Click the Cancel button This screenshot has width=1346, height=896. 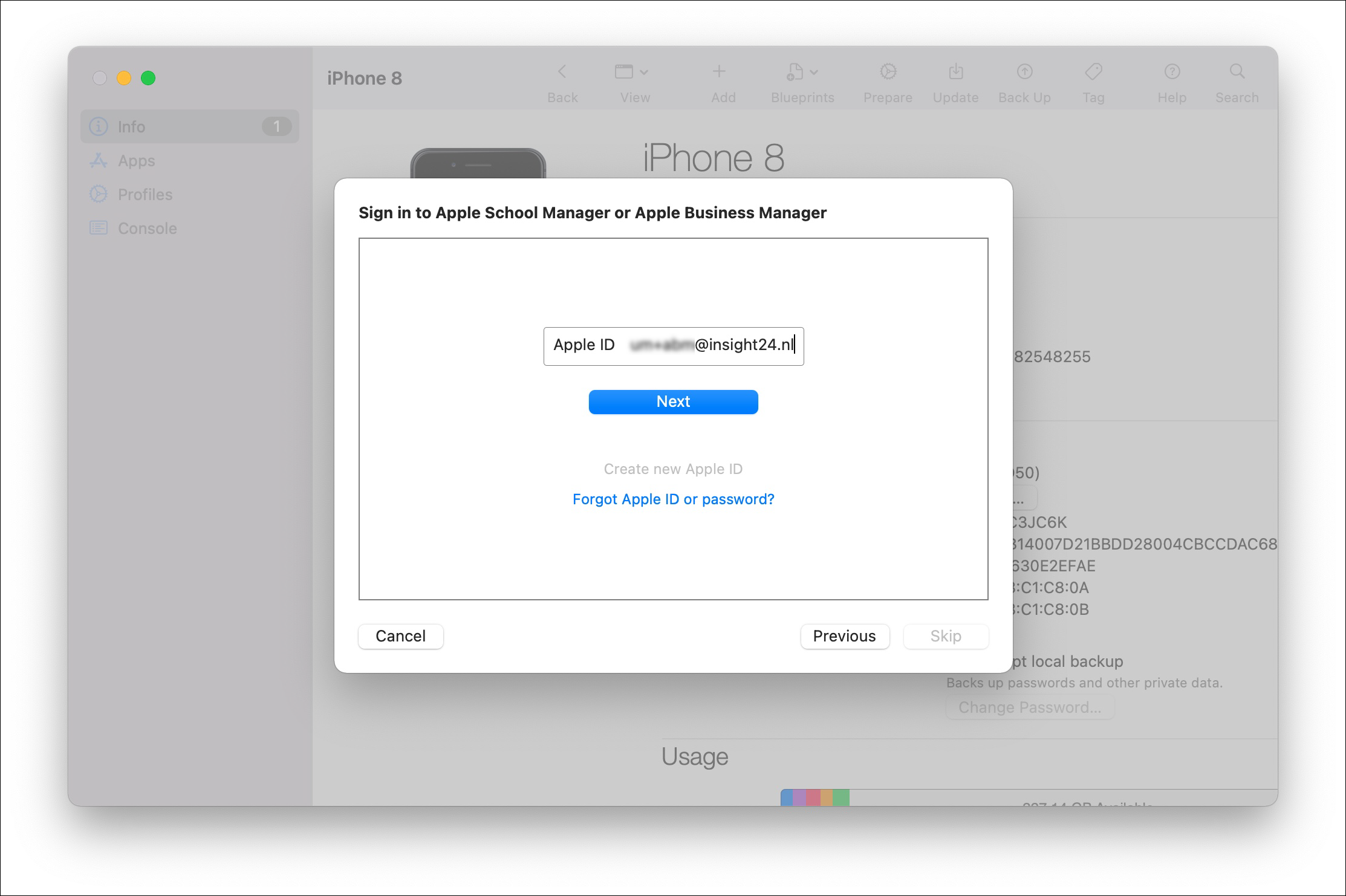pyautogui.click(x=400, y=636)
